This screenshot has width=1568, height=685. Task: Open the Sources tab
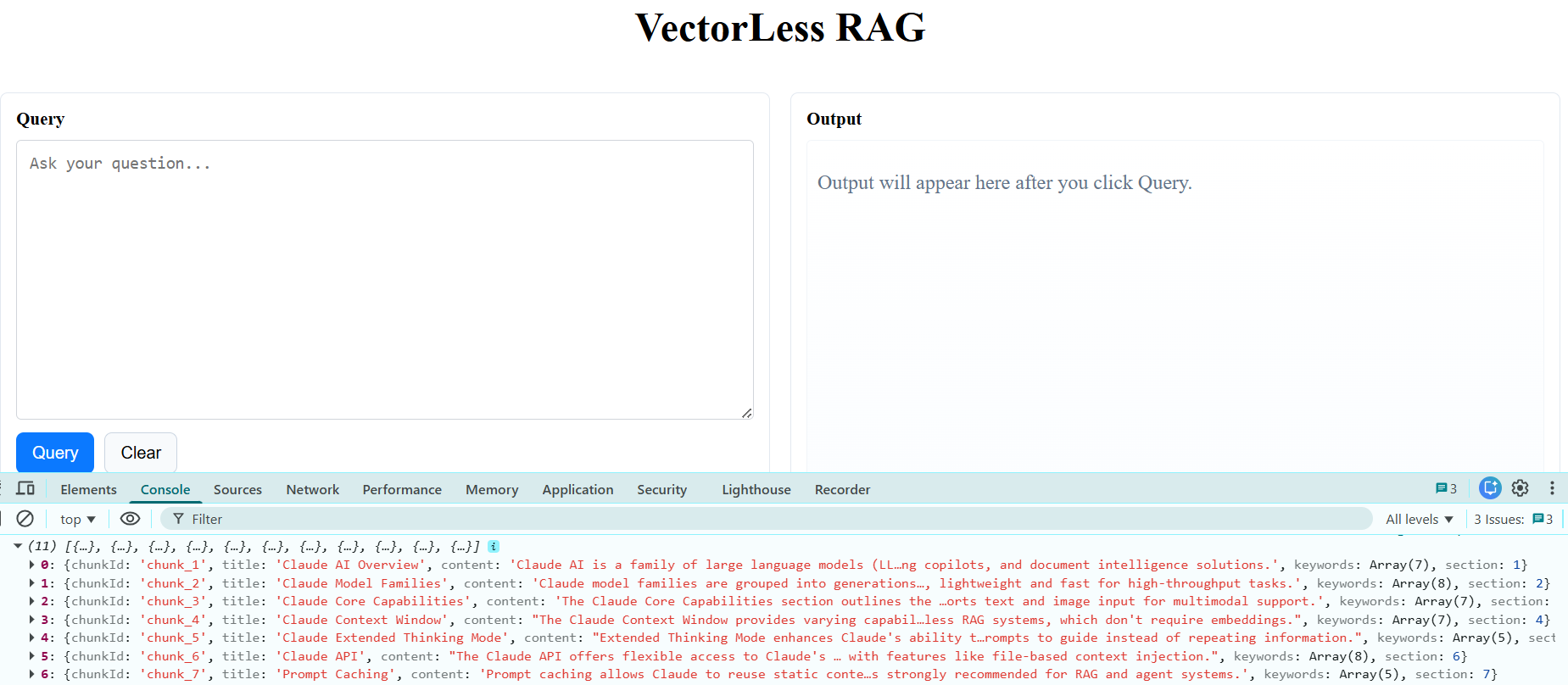point(237,489)
